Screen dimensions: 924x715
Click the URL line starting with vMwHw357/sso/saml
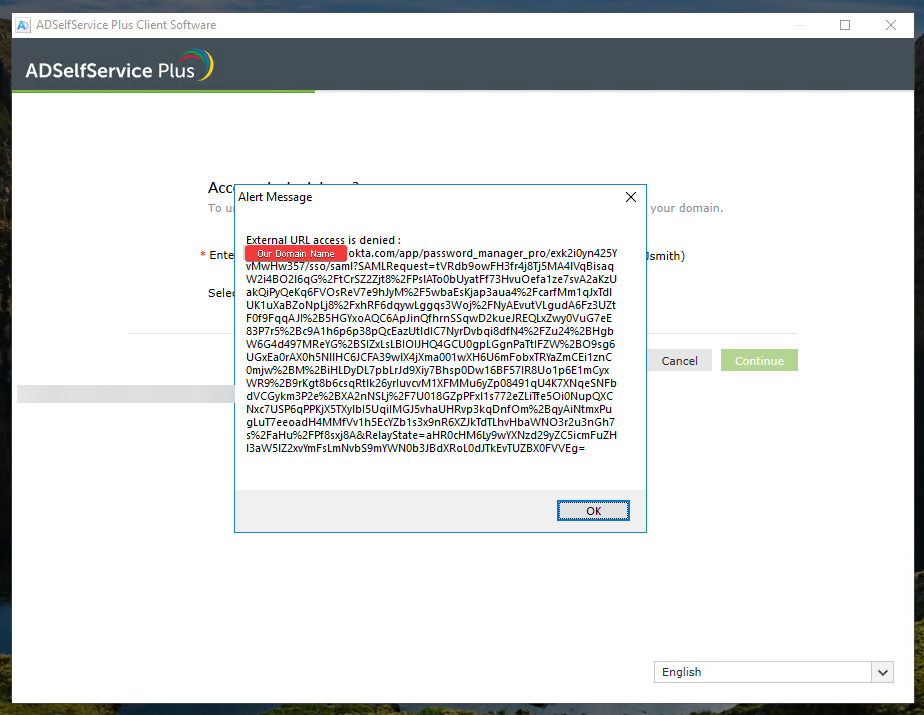pos(430,266)
